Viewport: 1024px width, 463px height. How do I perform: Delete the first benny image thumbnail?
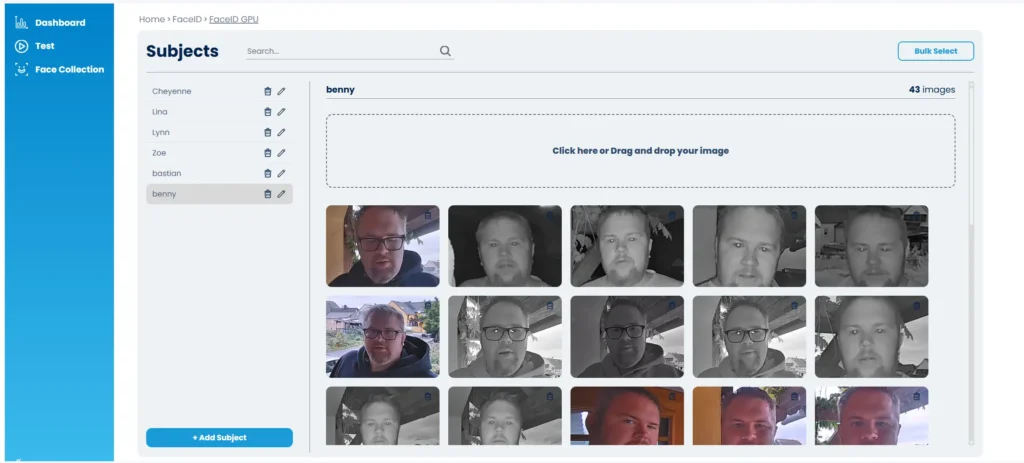click(427, 214)
